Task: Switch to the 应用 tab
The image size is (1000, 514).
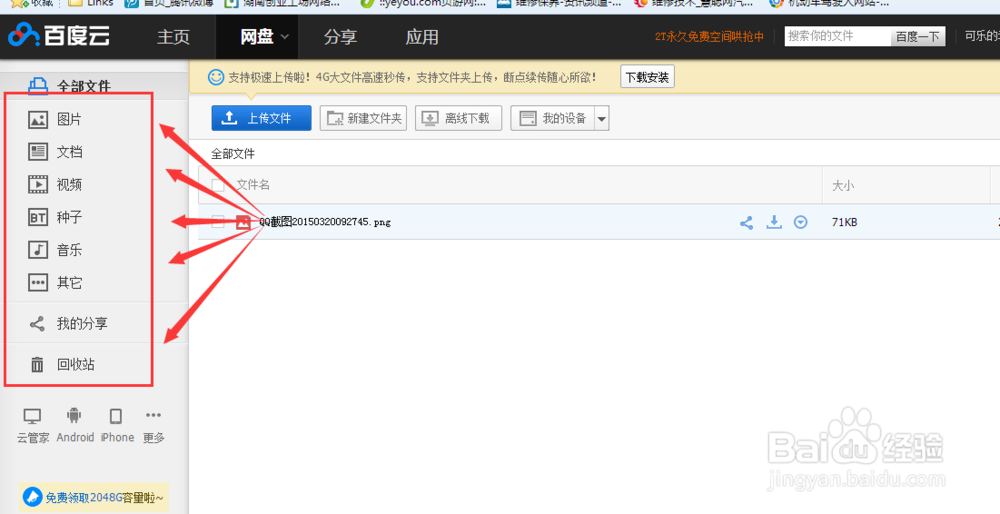Action: coord(422,37)
